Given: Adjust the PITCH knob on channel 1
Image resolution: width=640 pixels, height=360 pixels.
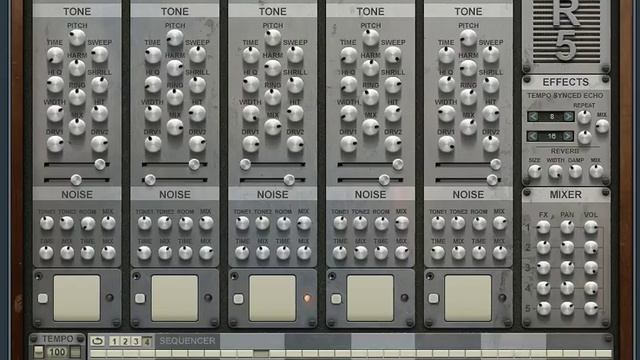Looking at the screenshot, I should click(x=77, y=38).
